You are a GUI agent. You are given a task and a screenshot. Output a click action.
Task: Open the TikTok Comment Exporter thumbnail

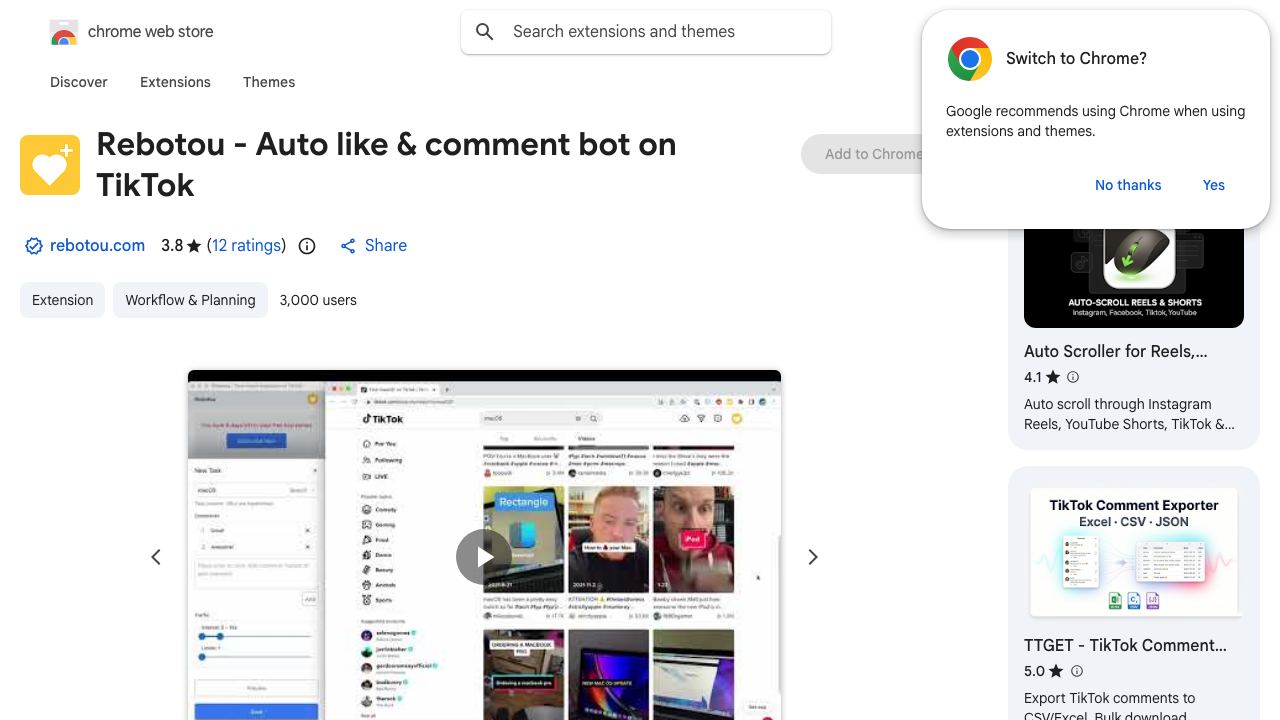(x=1134, y=552)
